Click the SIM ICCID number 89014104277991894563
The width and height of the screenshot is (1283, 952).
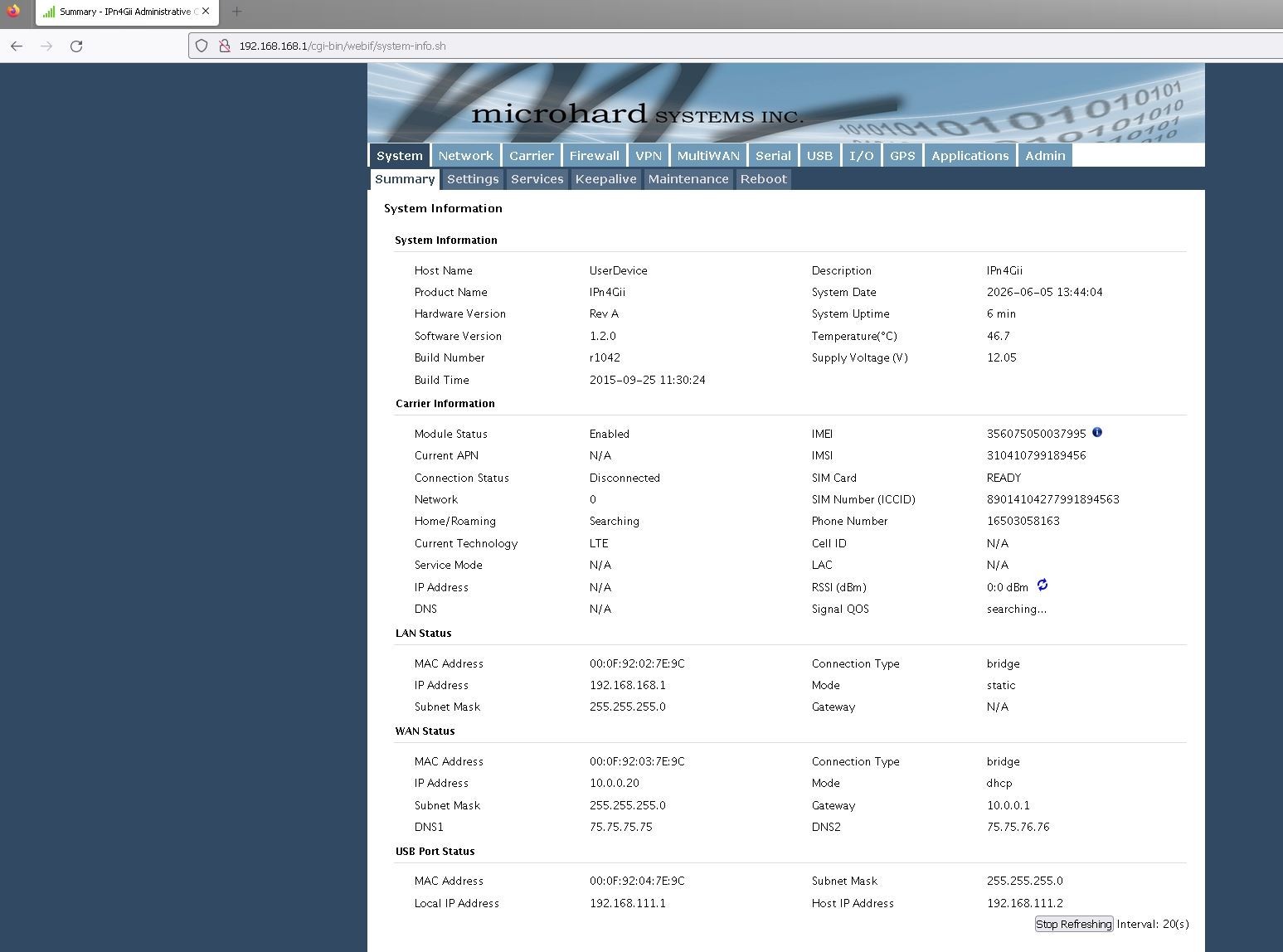[x=1053, y=499]
